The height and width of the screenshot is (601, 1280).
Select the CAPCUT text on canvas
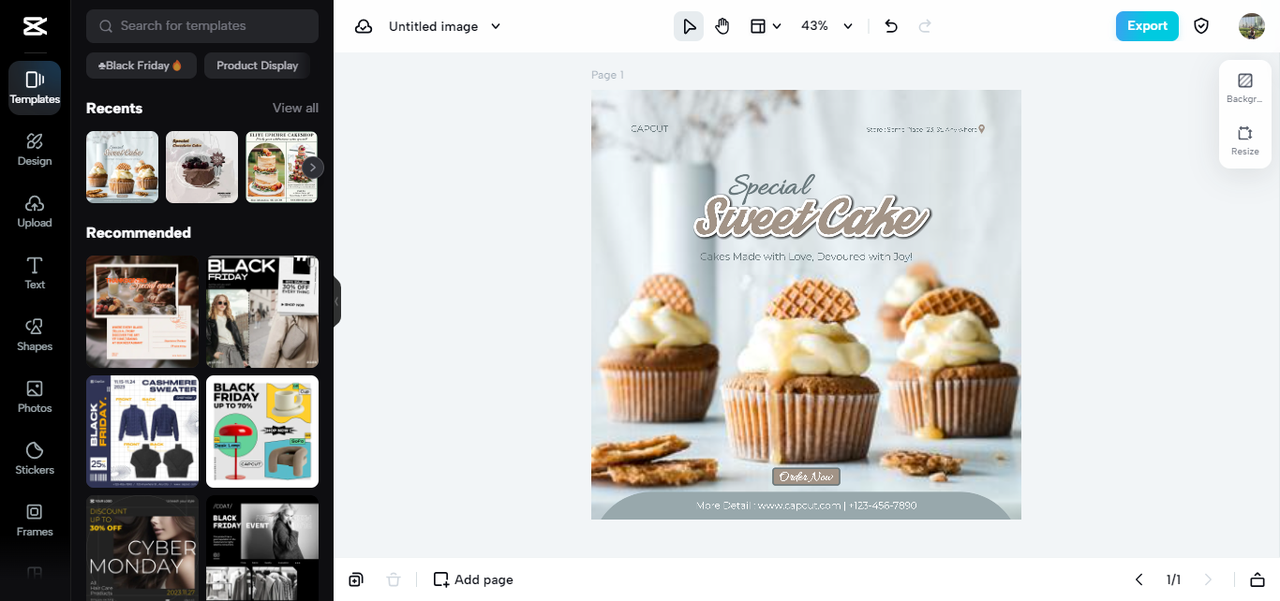click(650, 129)
